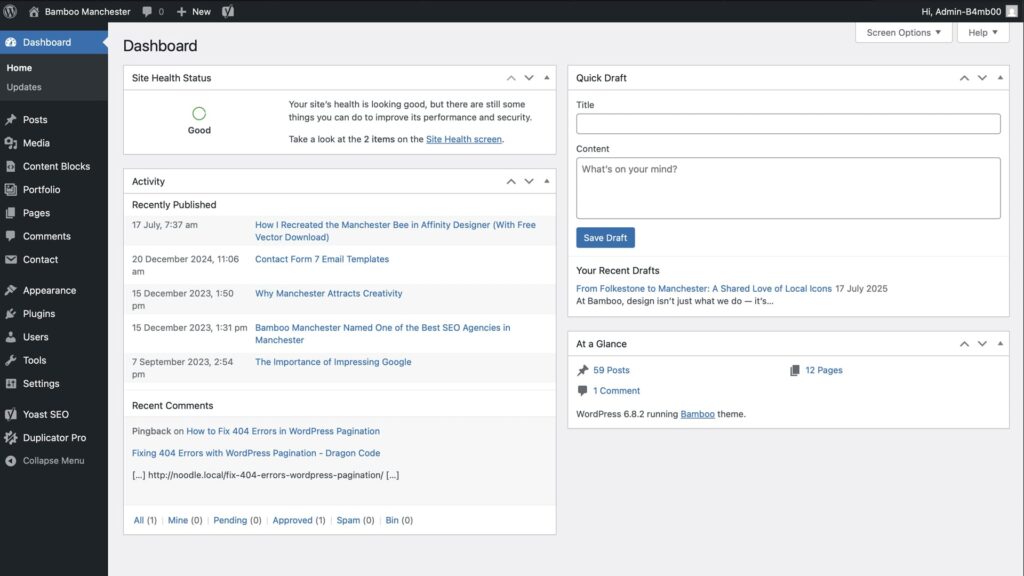Click the Dashboard gauge icon in sidebar
Viewport: 1024px width, 576px height.
tap(10, 42)
